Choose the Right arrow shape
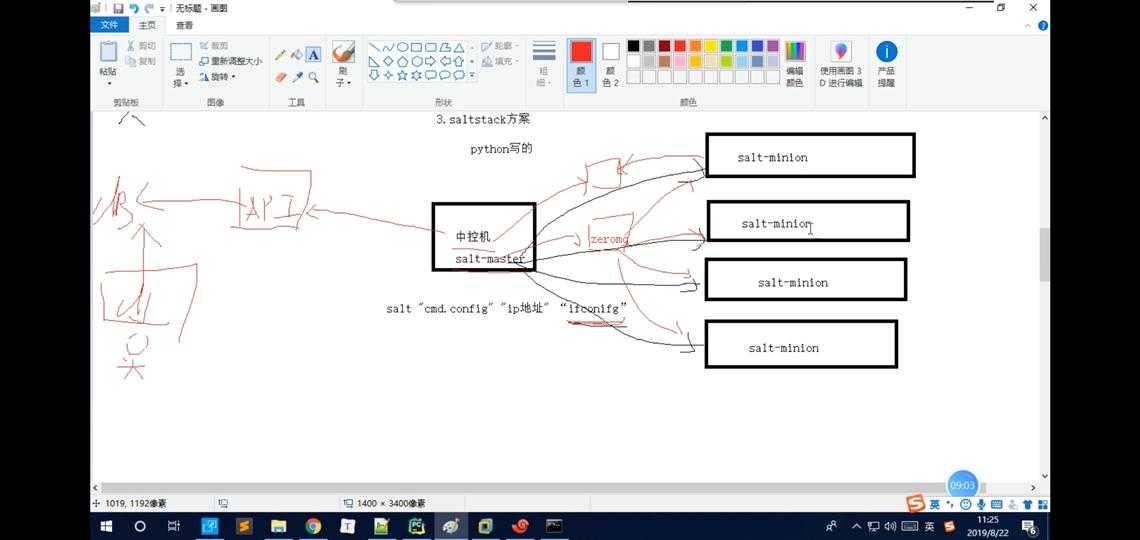The image size is (1140, 540). (430, 61)
